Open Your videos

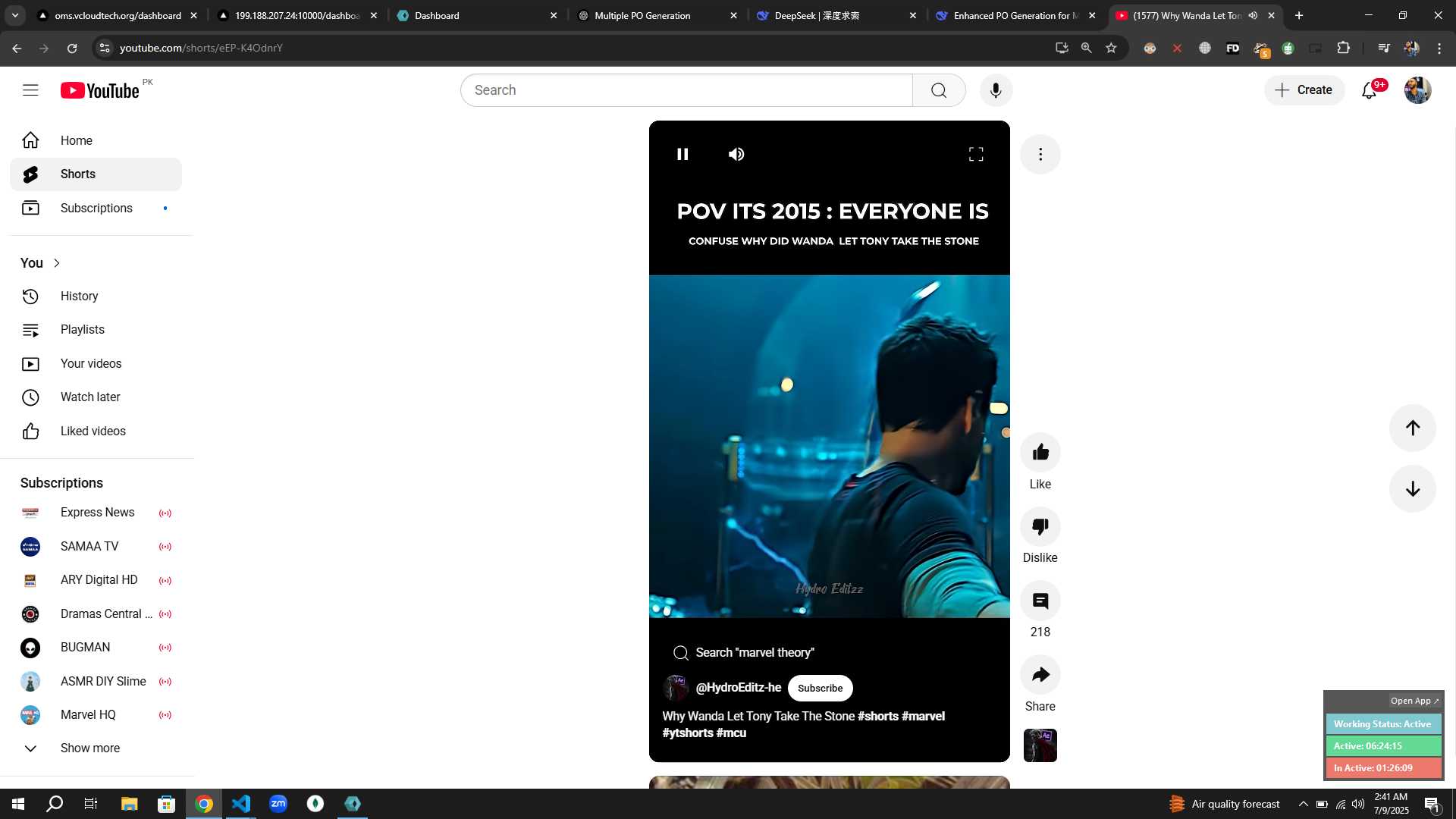coord(96,364)
